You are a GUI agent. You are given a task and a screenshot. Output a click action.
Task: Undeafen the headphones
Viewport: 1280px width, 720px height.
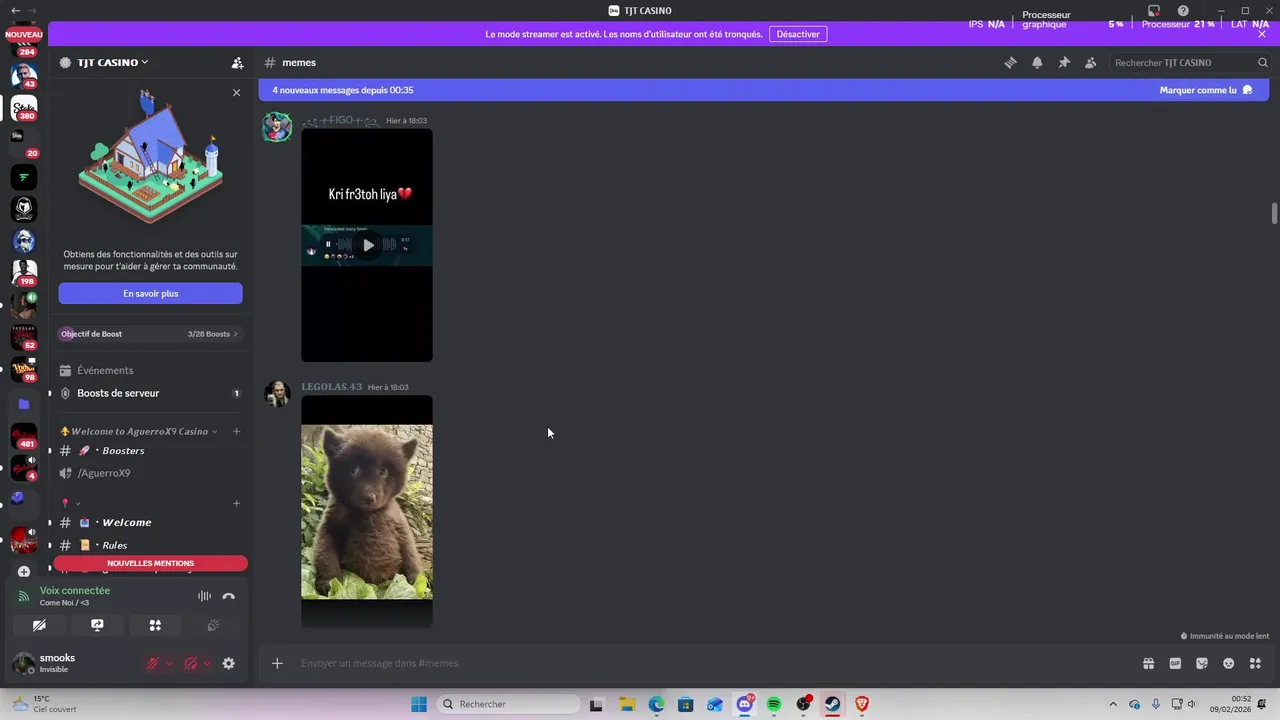(x=190, y=663)
